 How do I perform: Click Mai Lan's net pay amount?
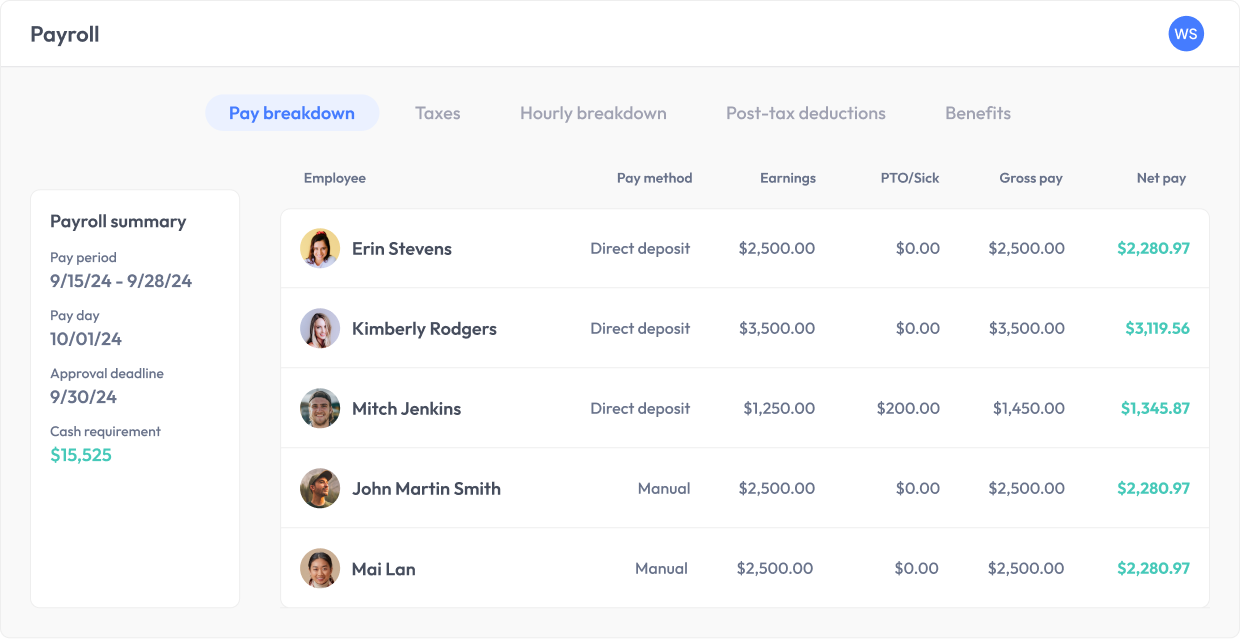pyautogui.click(x=1154, y=568)
